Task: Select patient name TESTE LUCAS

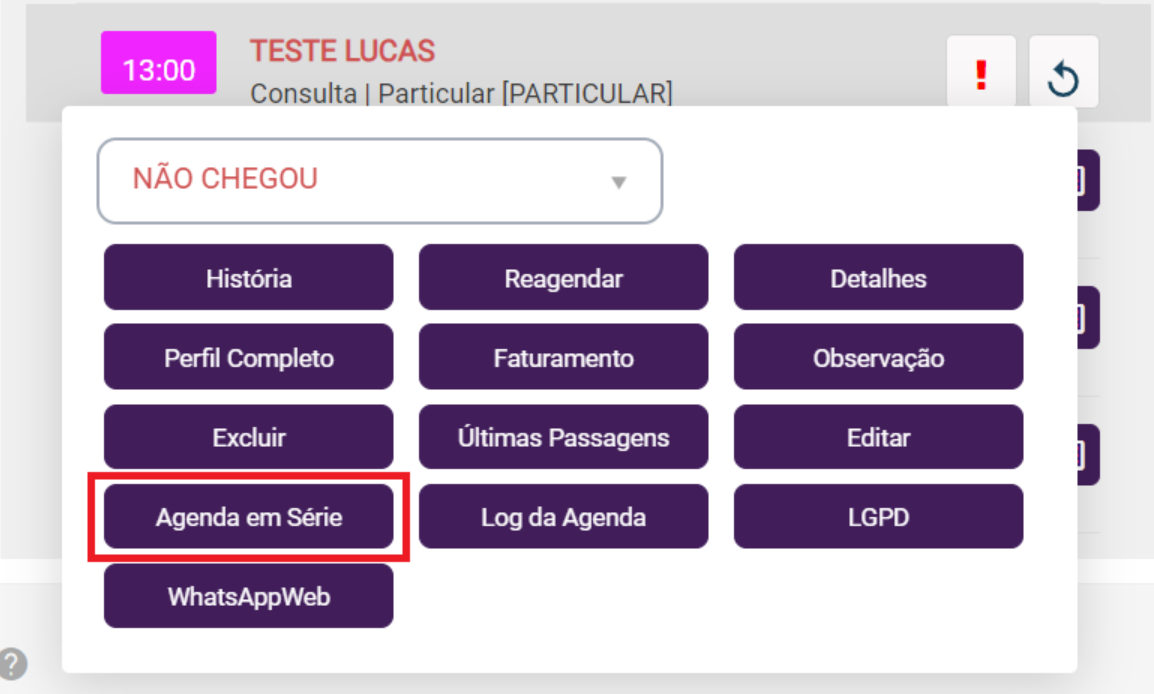Action: (x=342, y=50)
